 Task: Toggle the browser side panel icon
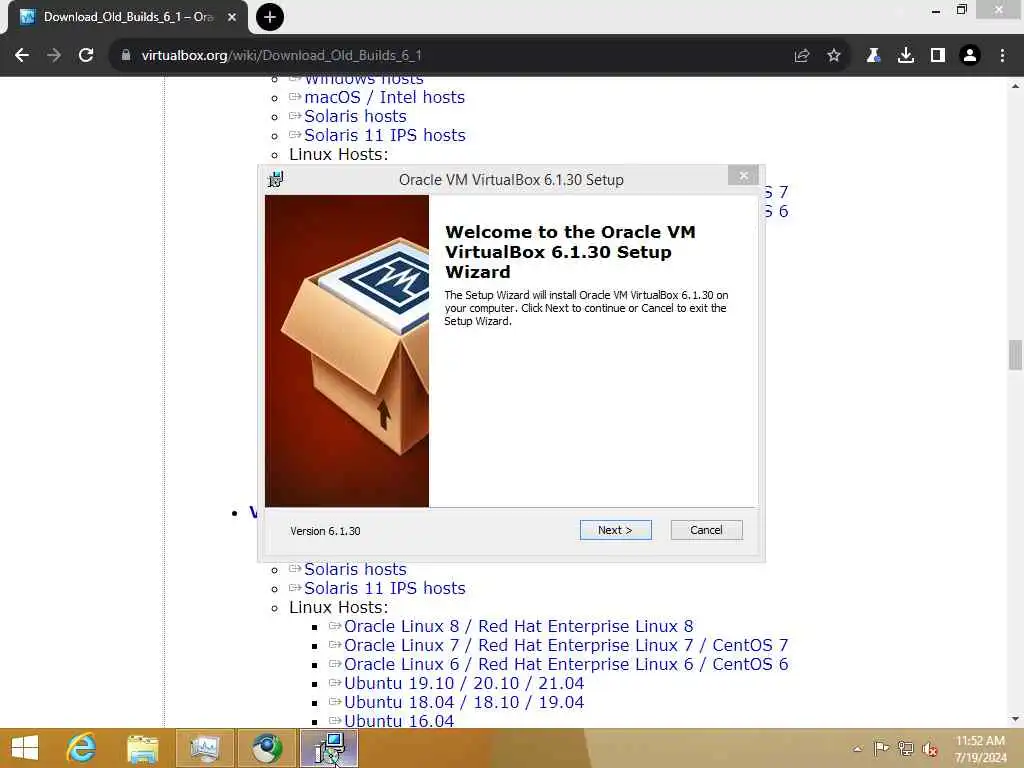tap(938, 56)
